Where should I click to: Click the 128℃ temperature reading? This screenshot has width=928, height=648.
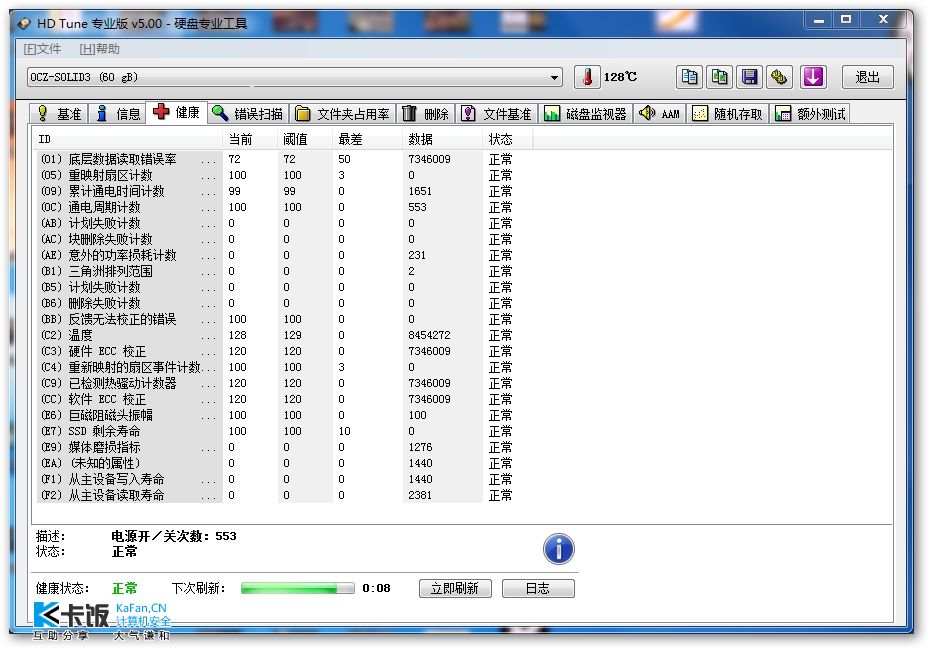620,77
